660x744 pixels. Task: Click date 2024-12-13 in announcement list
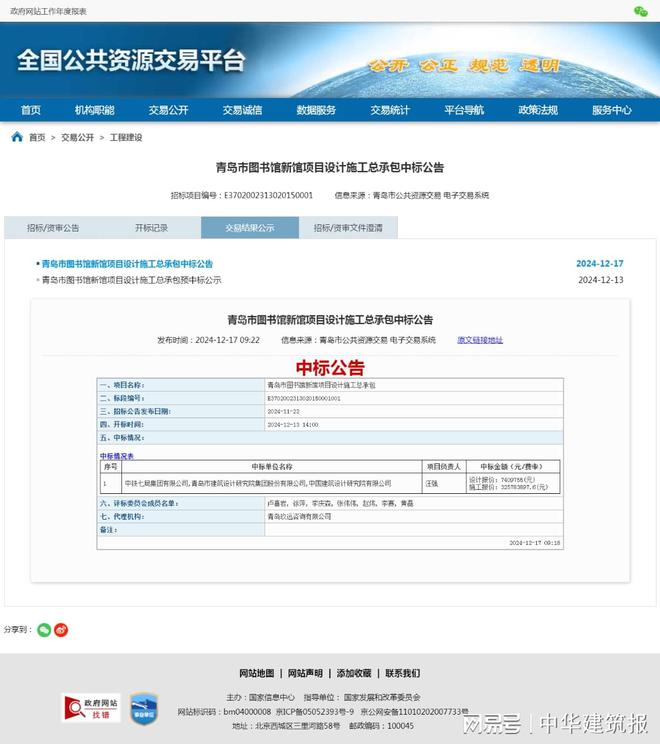[x=601, y=280]
